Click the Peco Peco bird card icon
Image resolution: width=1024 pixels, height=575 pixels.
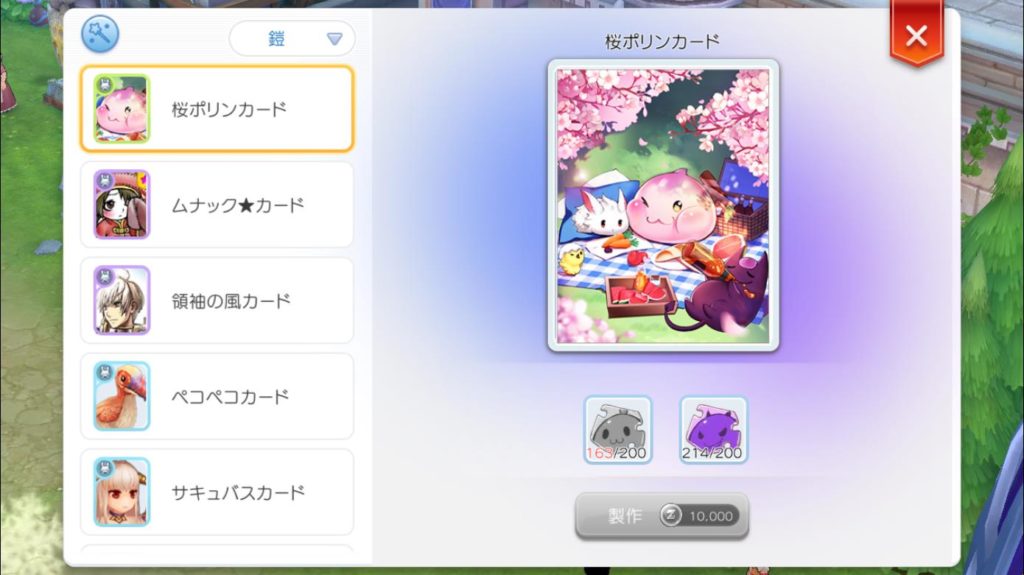click(121, 396)
